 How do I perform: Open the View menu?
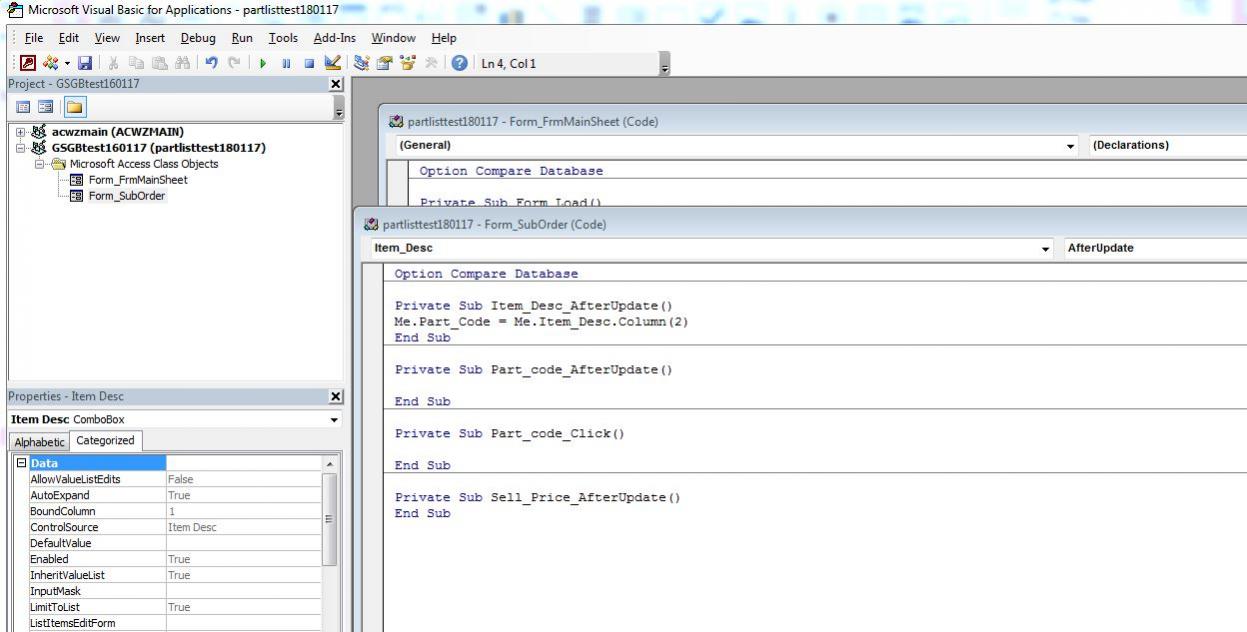[x=107, y=38]
